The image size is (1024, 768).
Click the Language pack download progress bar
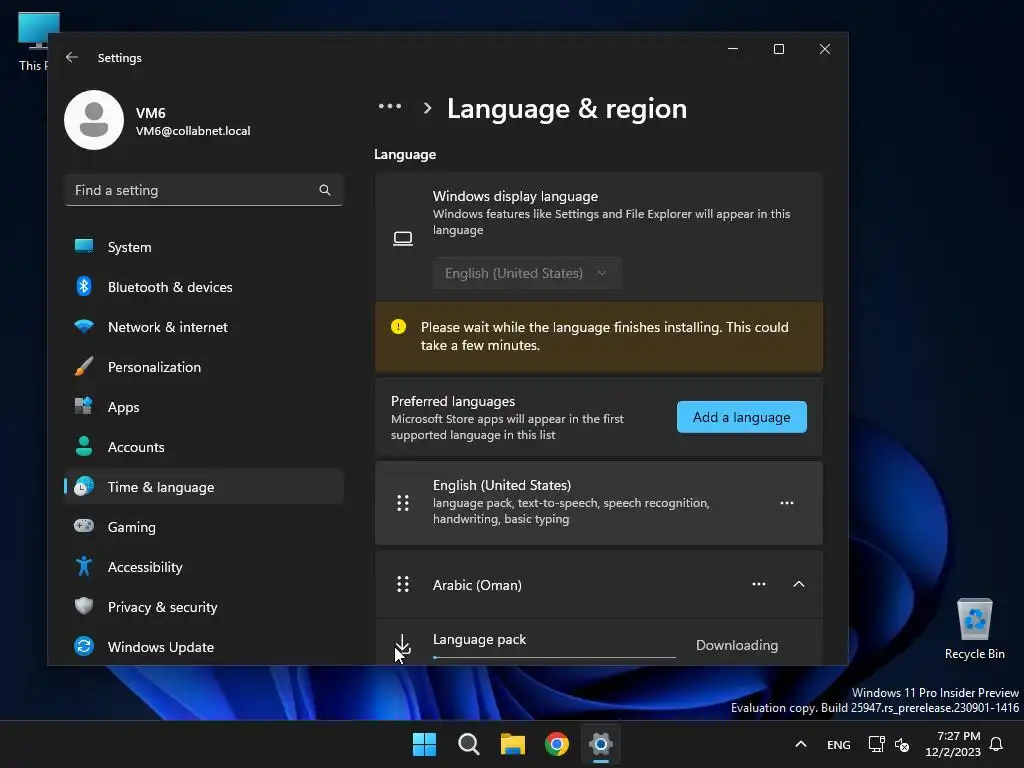click(x=554, y=657)
